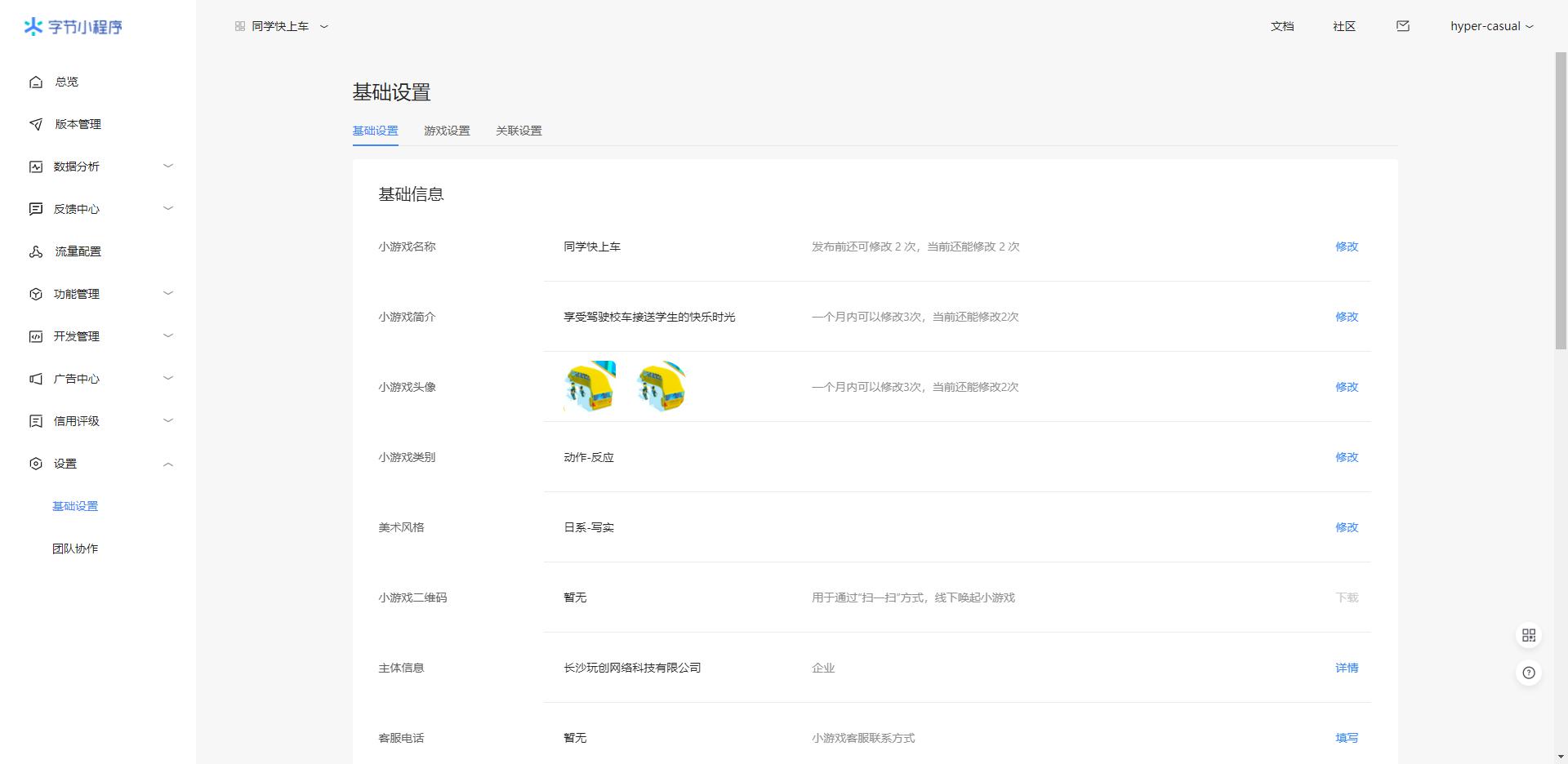Open the mail inbox icon in header
The height and width of the screenshot is (764, 1568).
pos(1403,26)
